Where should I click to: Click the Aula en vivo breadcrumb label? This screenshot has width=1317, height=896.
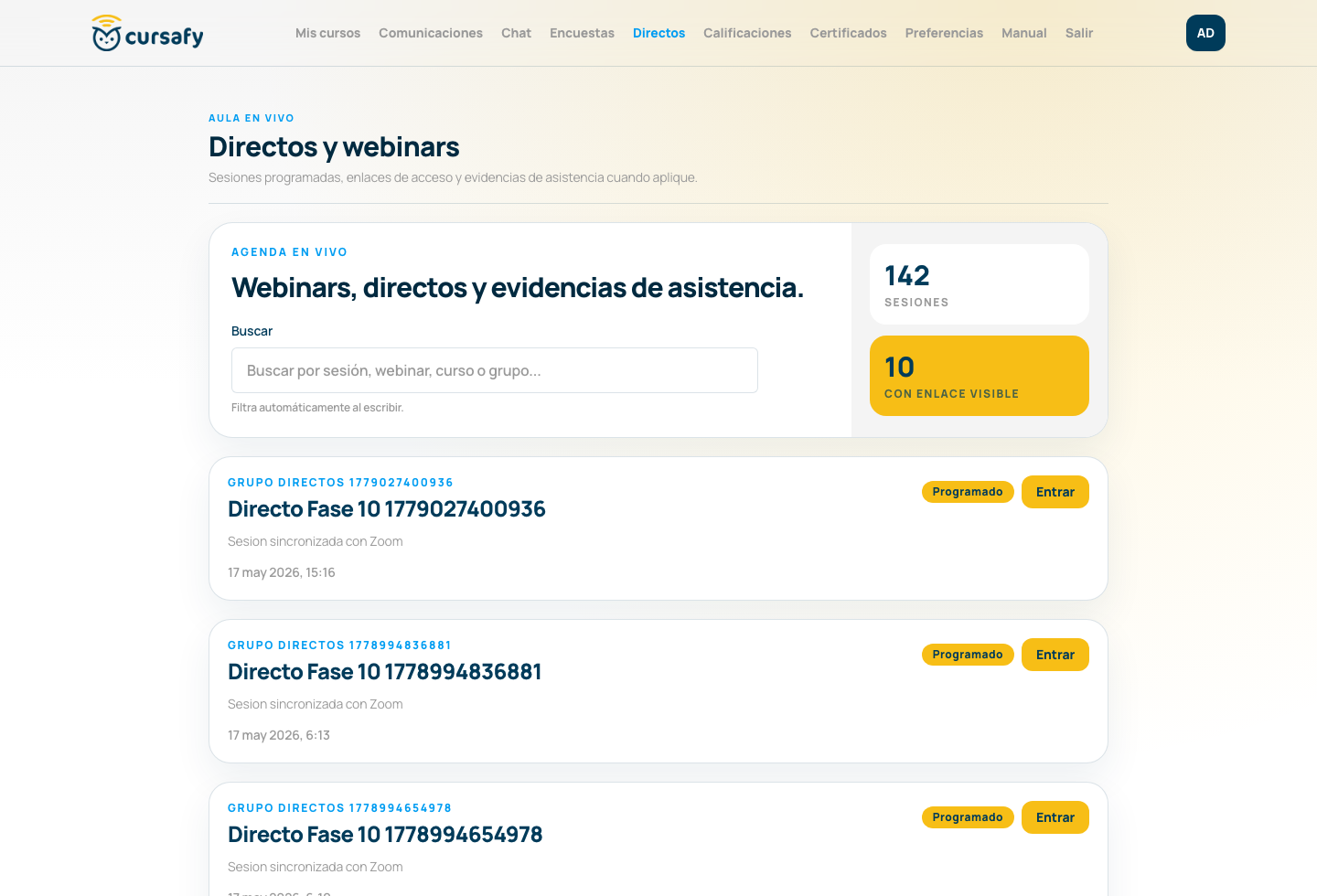tap(252, 118)
